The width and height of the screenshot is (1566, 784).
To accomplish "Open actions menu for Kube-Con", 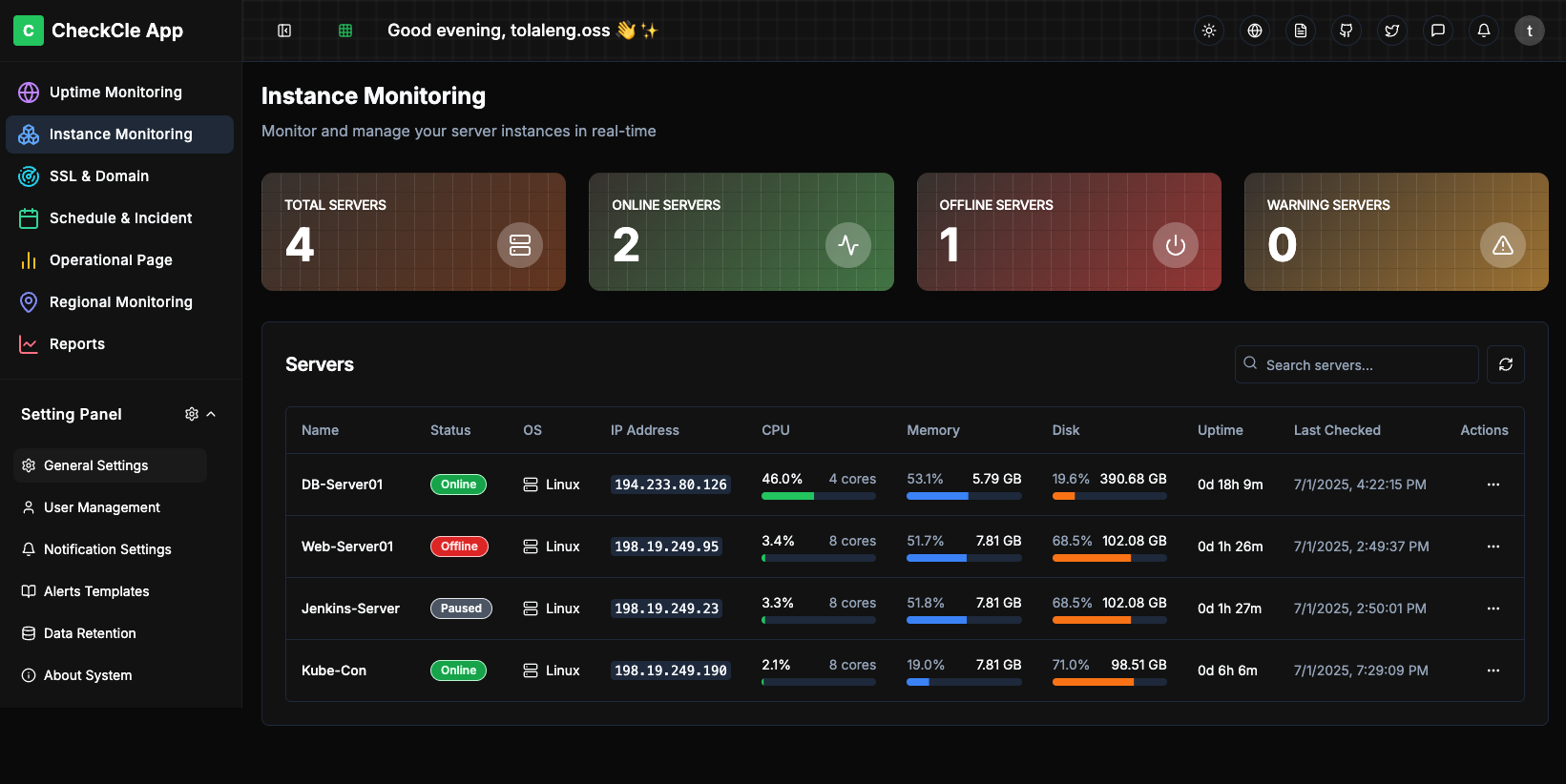I will 1493,671.
